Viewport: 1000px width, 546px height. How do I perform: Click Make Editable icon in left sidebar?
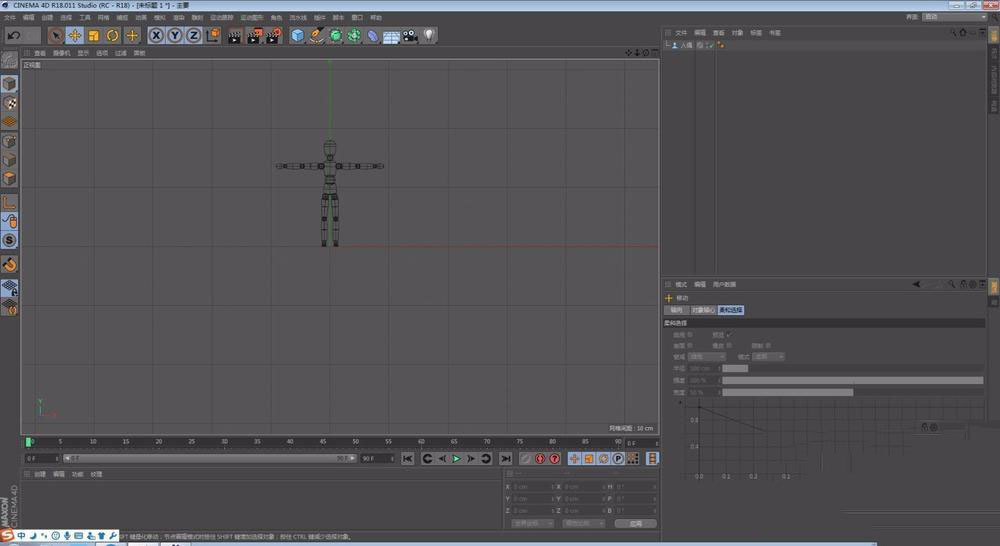(10, 61)
